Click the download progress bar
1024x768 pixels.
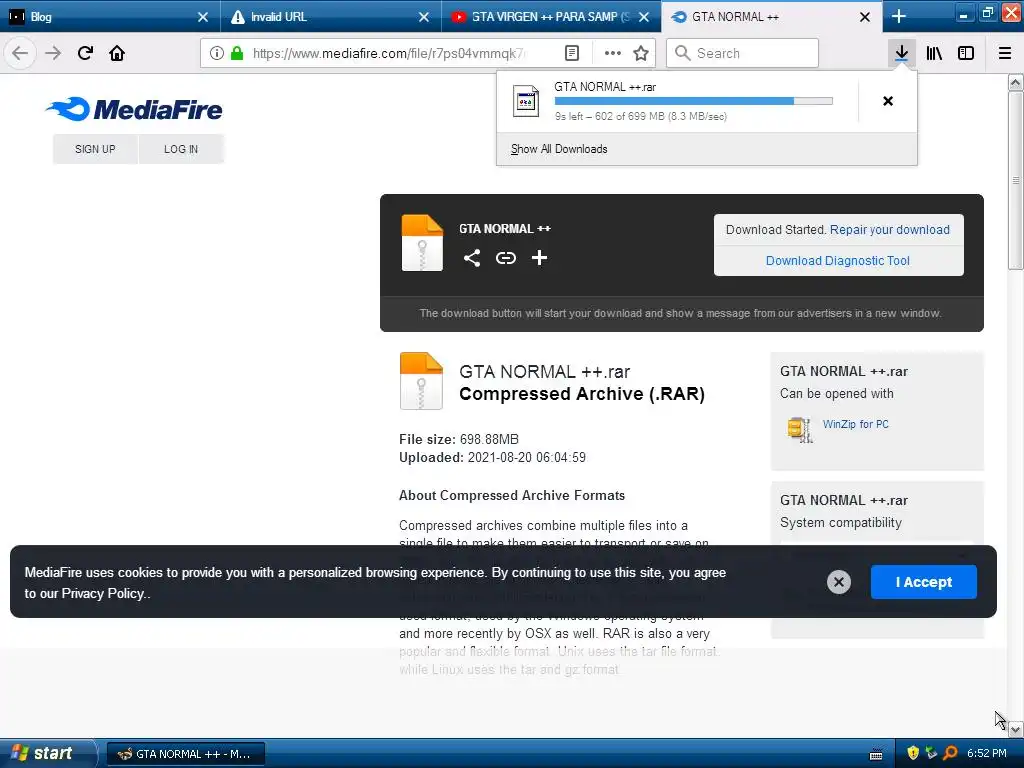(x=694, y=101)
